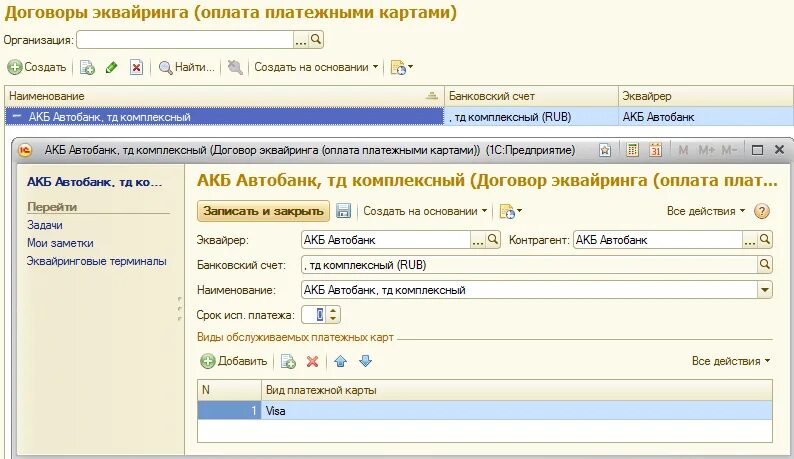Open calendar icon in title bar
This screenshot has height=459, width=794.
tap(656, 150)
